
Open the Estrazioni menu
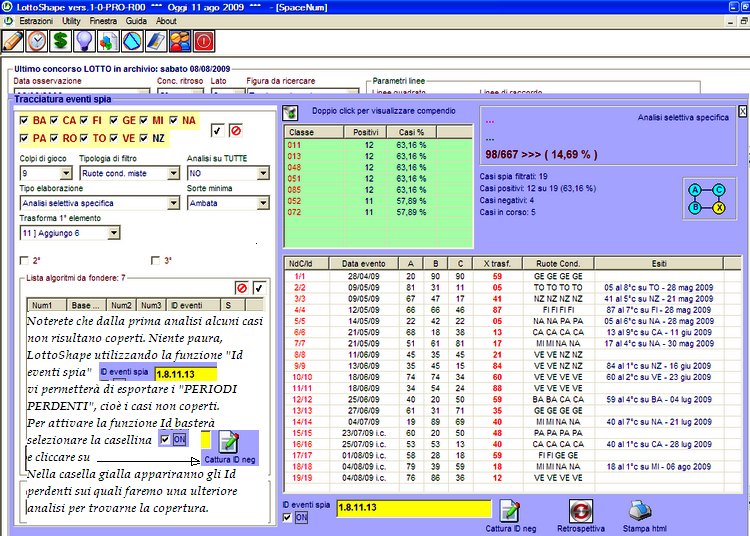point(36,21)
